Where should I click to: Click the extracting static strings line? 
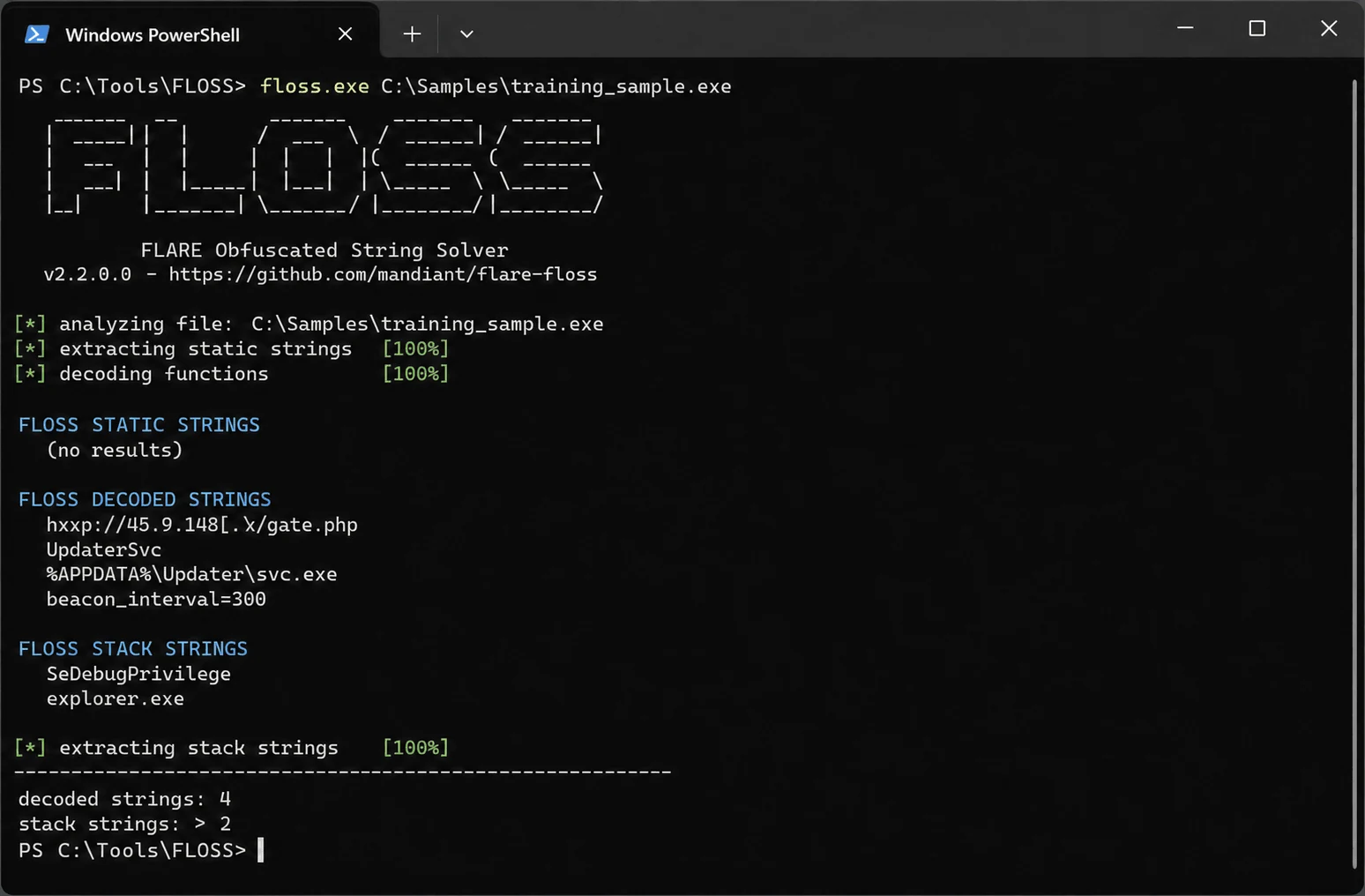231,348
